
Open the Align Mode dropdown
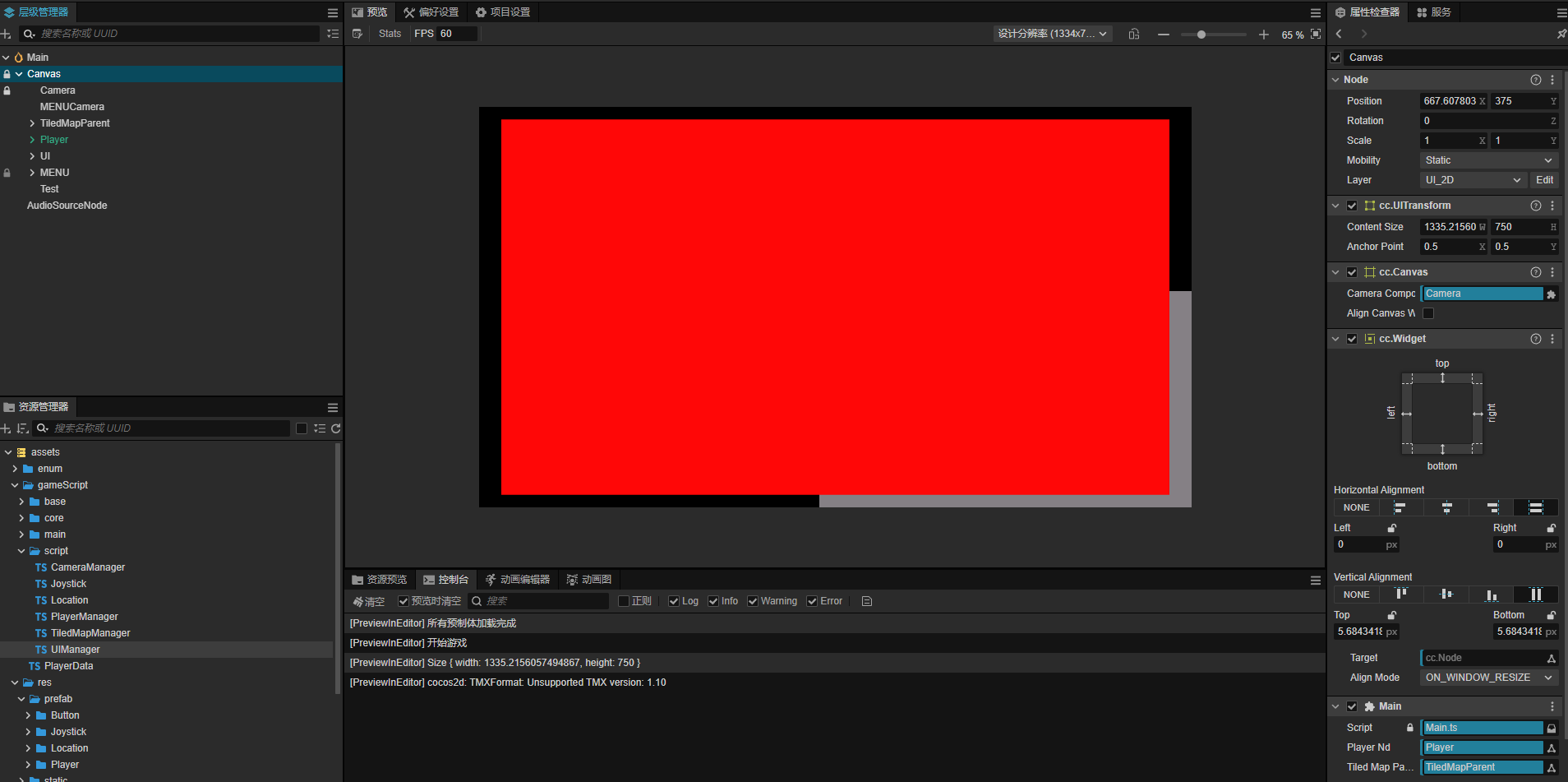1489,678
